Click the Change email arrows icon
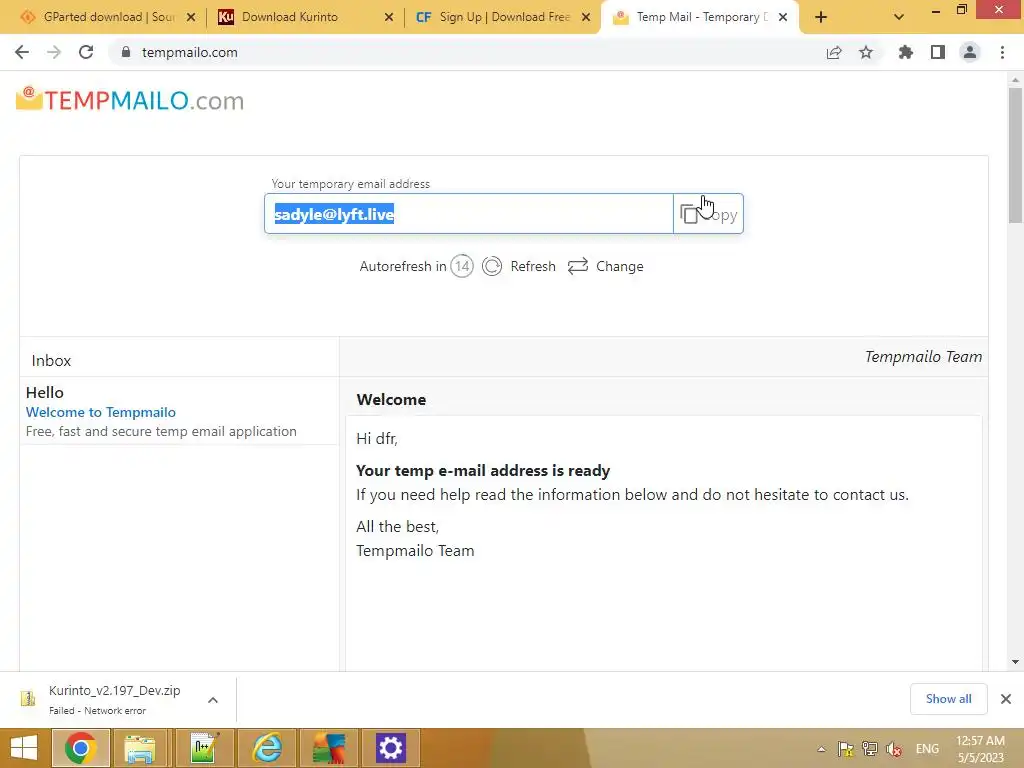1024x768 pixels. [x=578, y=266]
